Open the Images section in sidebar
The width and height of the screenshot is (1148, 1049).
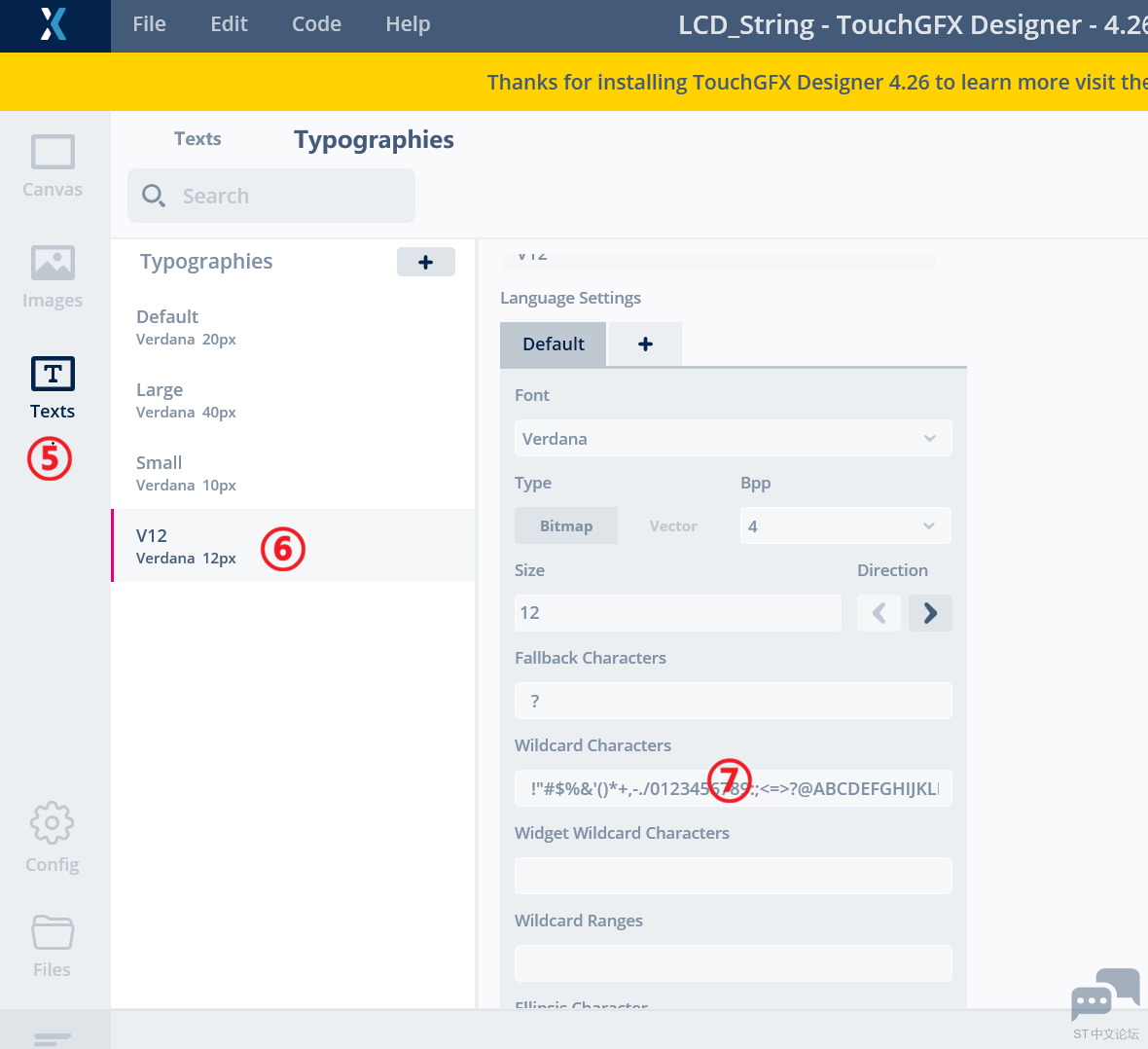tap(52, 277)
